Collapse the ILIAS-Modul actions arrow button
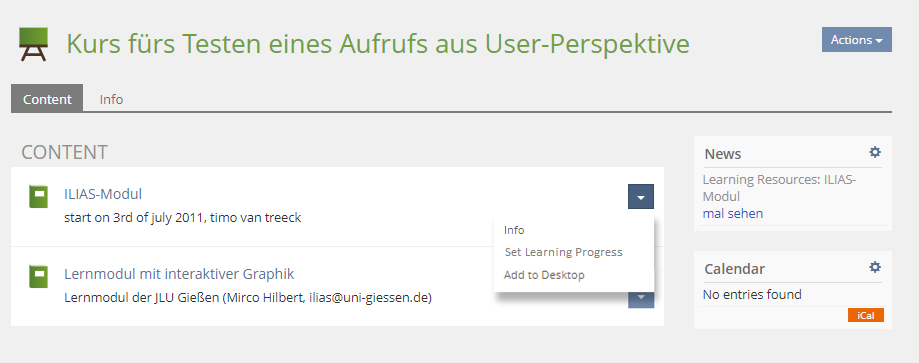The width and height of the screenshot is (919, 363). tap(641, 196)
